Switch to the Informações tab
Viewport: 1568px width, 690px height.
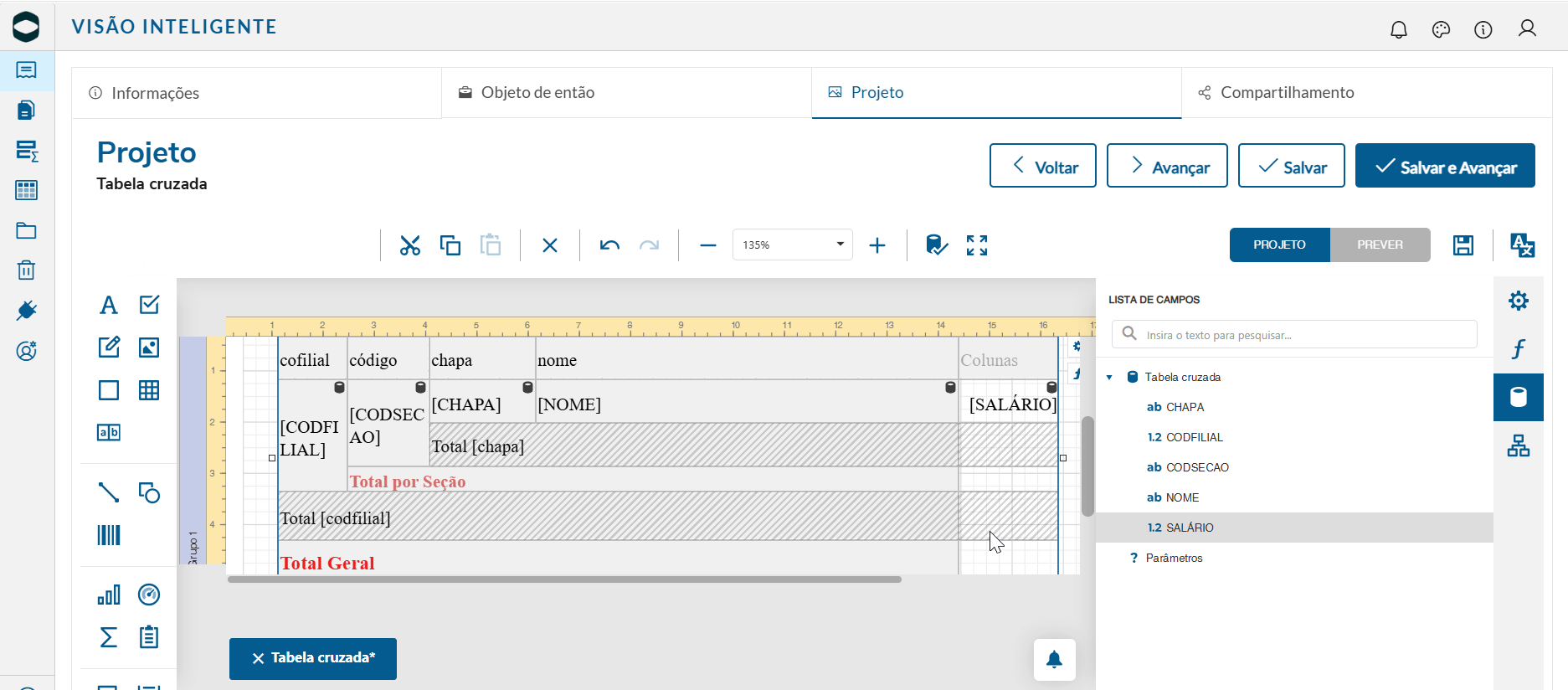coord(256,93)
